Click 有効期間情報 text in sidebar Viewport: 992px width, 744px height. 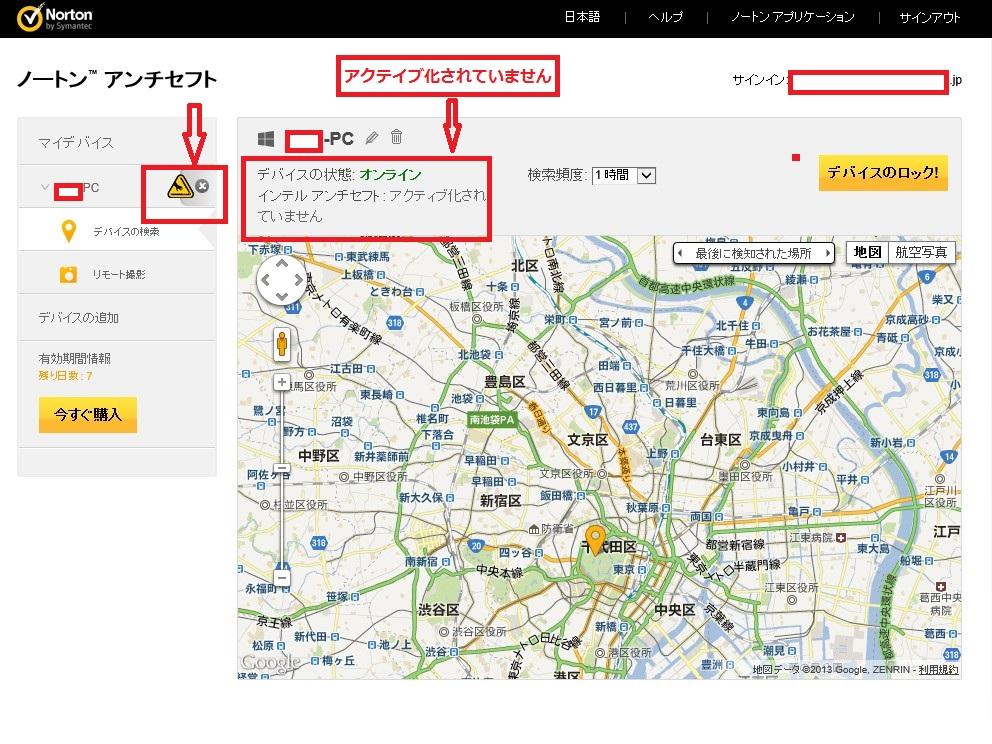click(75, 358)
